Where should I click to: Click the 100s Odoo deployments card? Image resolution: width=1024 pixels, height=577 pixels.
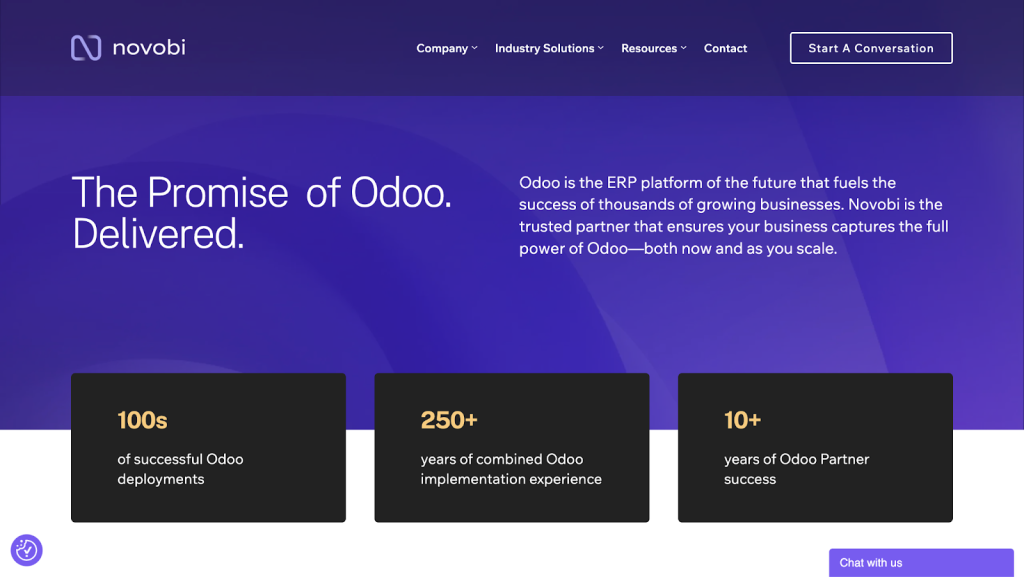tap(208, 447)
